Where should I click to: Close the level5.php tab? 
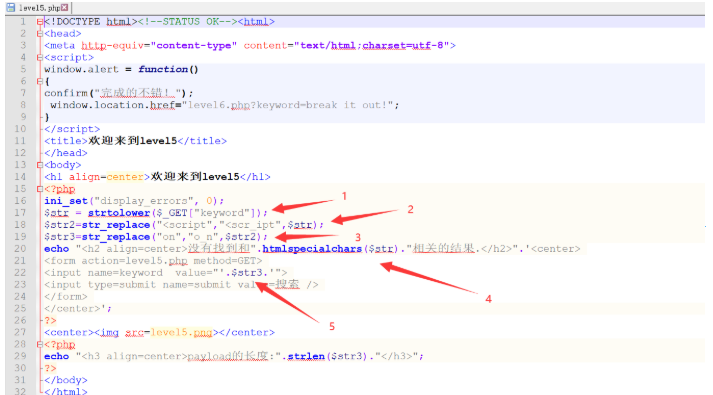pyautogui.click(x=65, y=8)
